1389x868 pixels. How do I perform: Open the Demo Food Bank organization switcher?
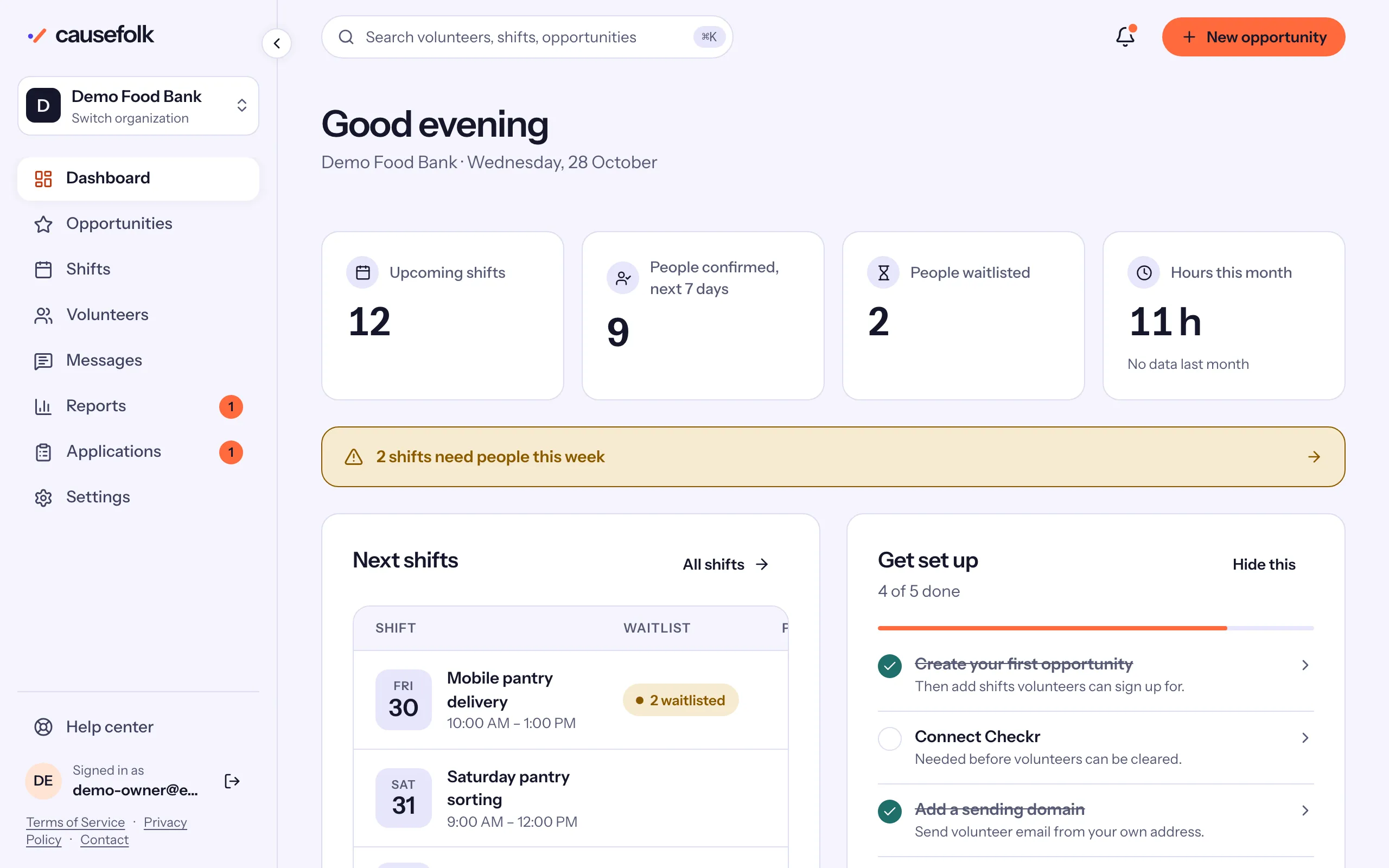pyautogui.click(x=138, y=106)
